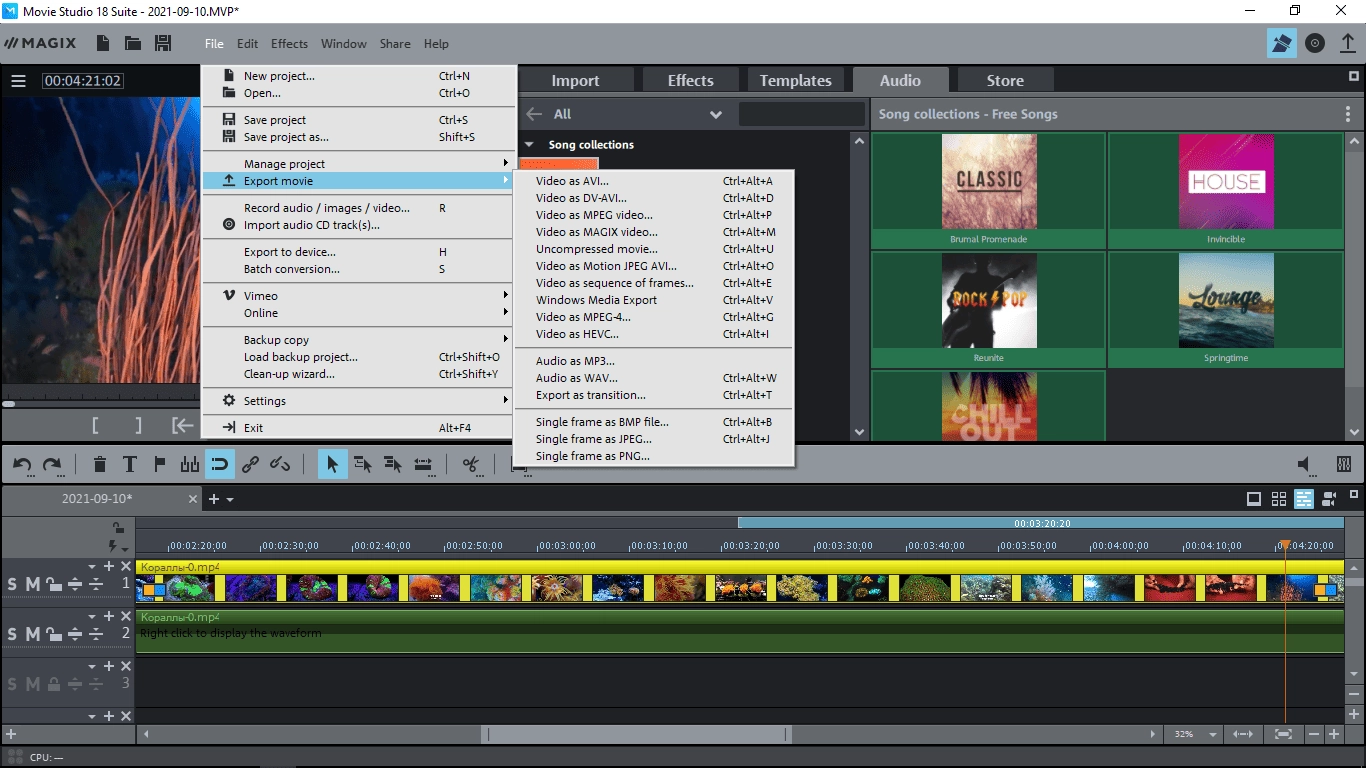Open the preview monitor hamburger menu

[18, 81]
